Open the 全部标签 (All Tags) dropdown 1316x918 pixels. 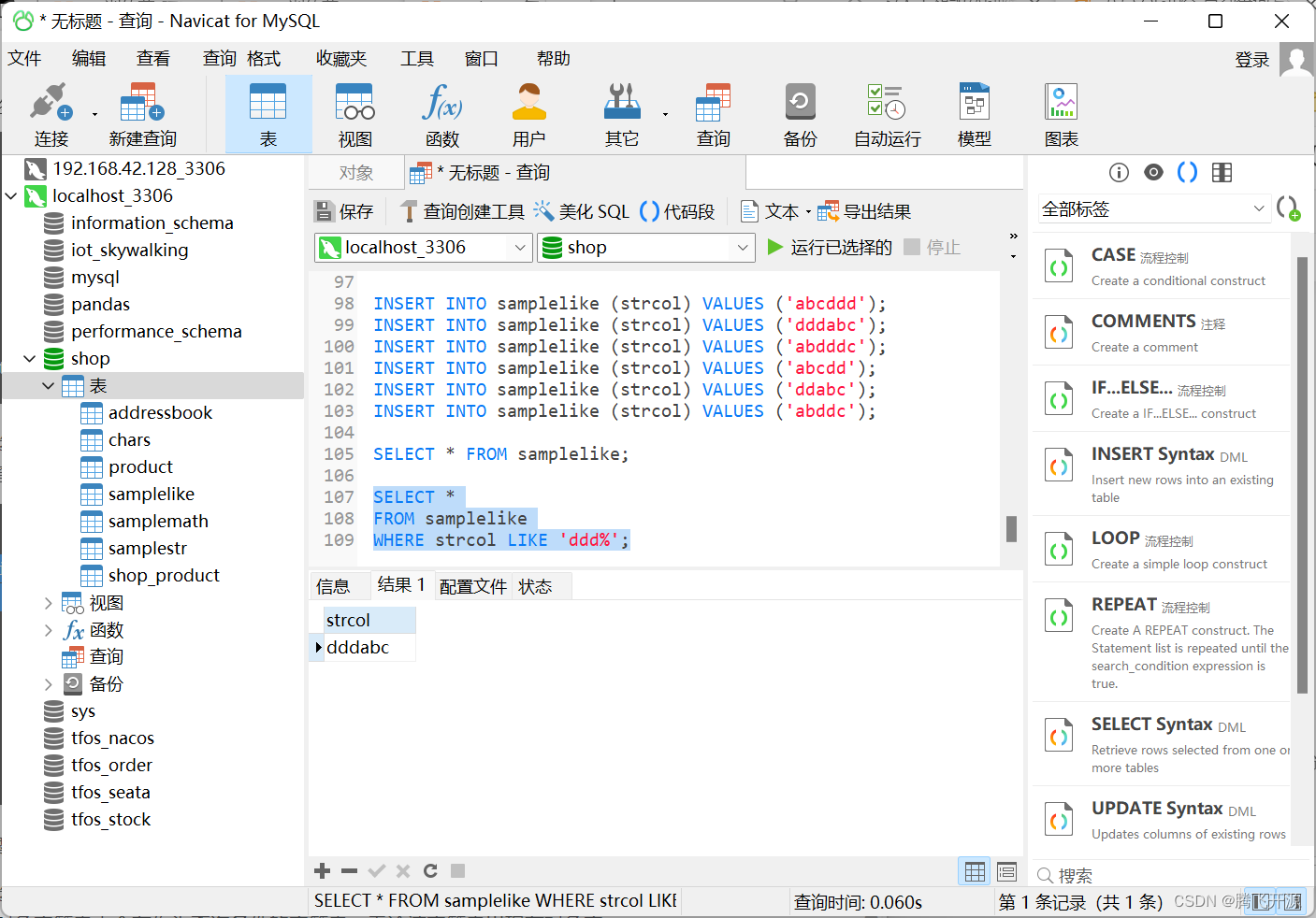click(1154, 208)
